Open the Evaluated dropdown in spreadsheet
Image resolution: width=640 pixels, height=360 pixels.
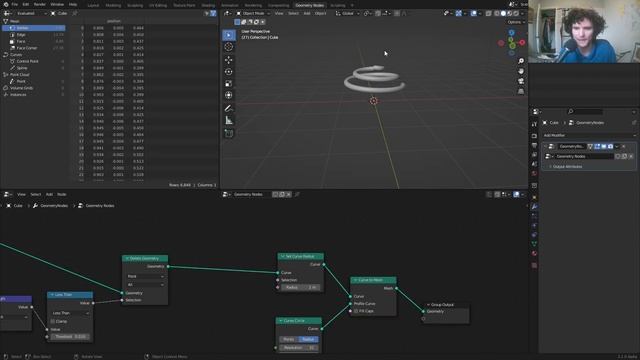pyautogui.click(x=31, y=13)
